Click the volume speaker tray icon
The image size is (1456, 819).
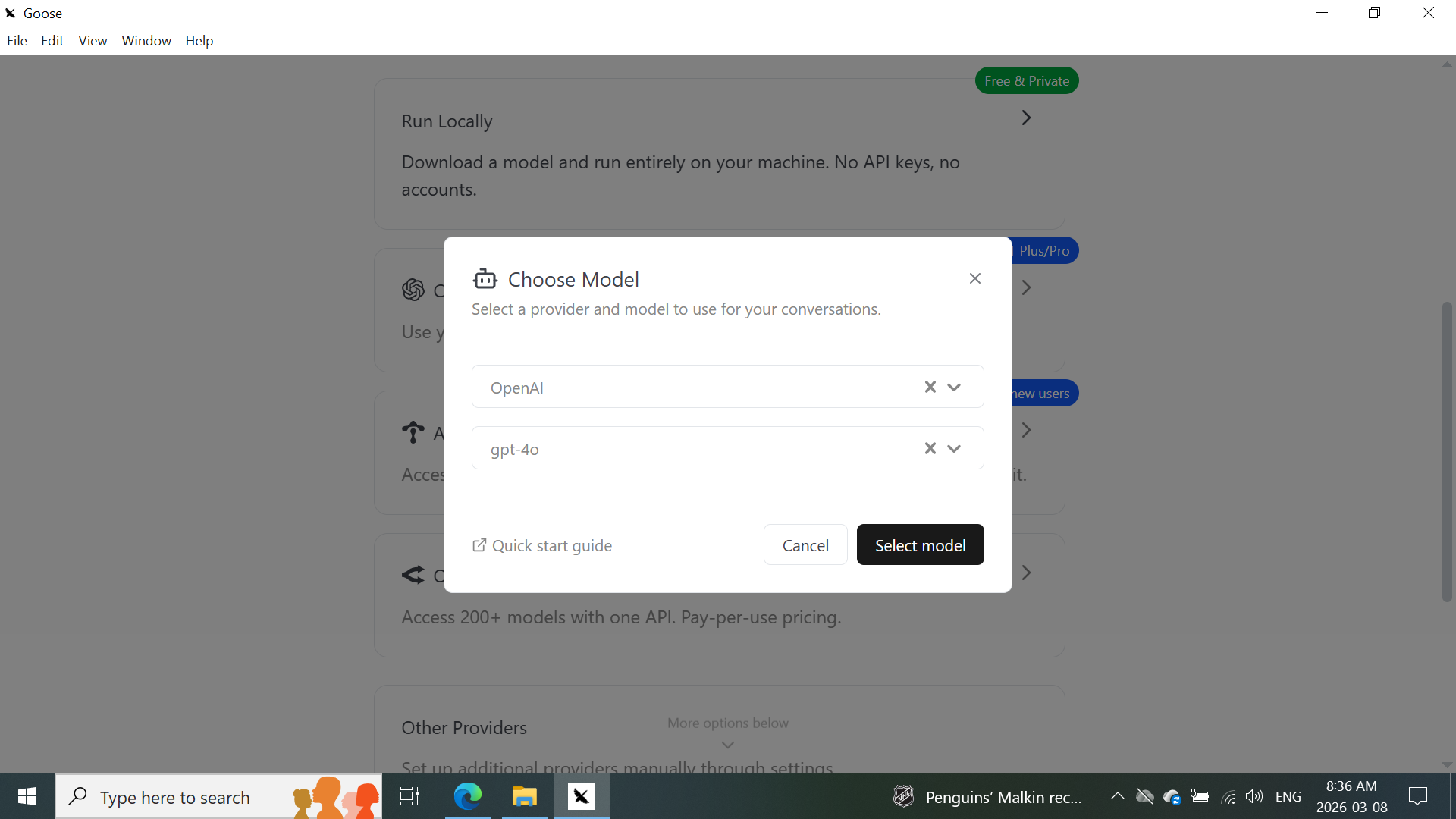(1254, 796)
